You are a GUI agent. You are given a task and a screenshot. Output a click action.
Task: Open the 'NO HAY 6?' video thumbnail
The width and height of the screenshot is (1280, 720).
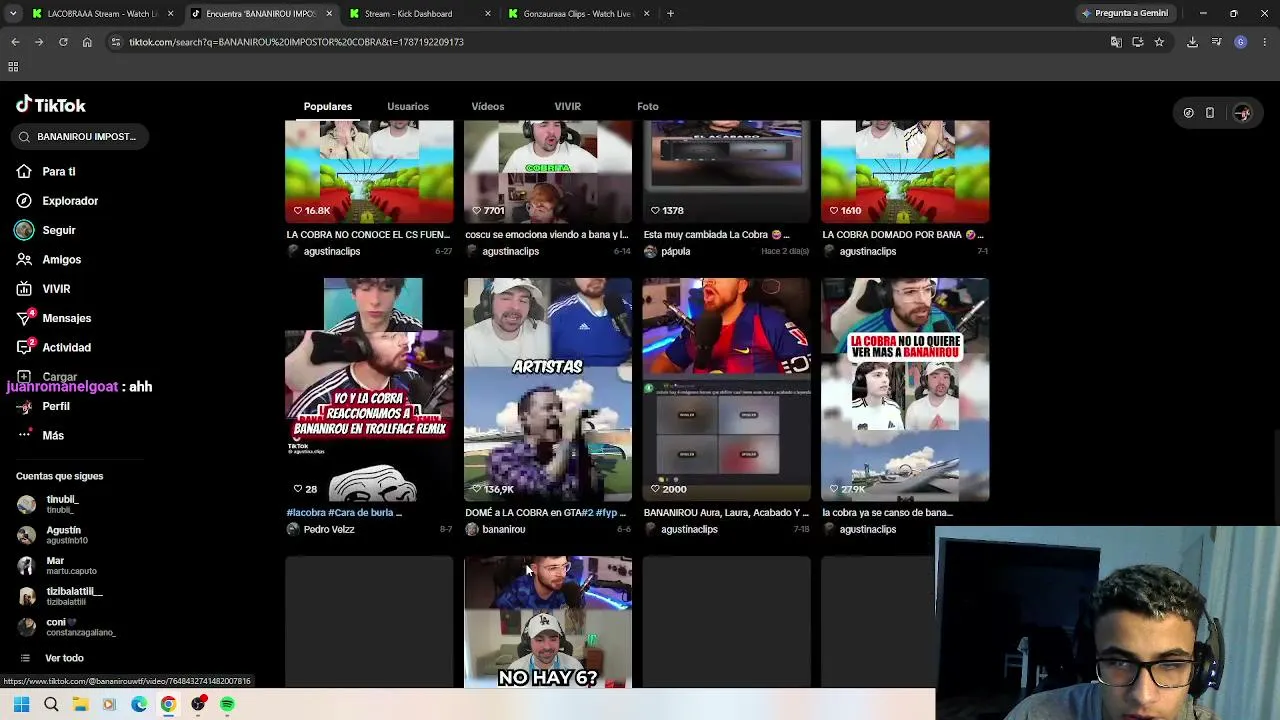pos(548,622)
